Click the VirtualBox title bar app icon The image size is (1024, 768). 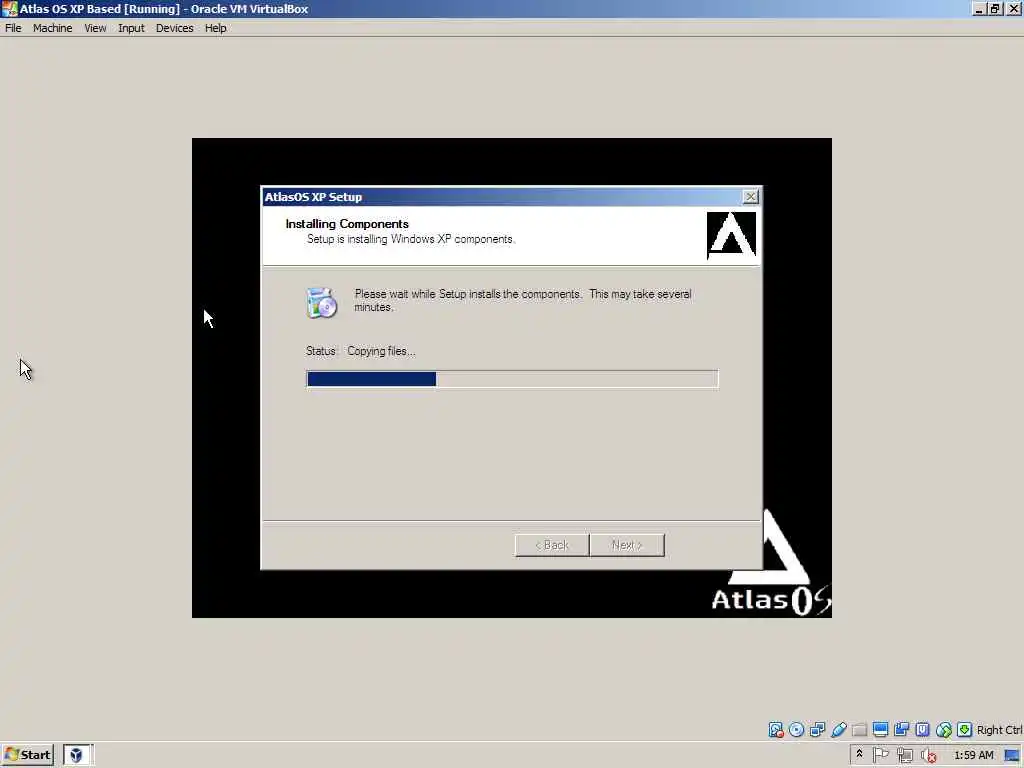[9, 9]
